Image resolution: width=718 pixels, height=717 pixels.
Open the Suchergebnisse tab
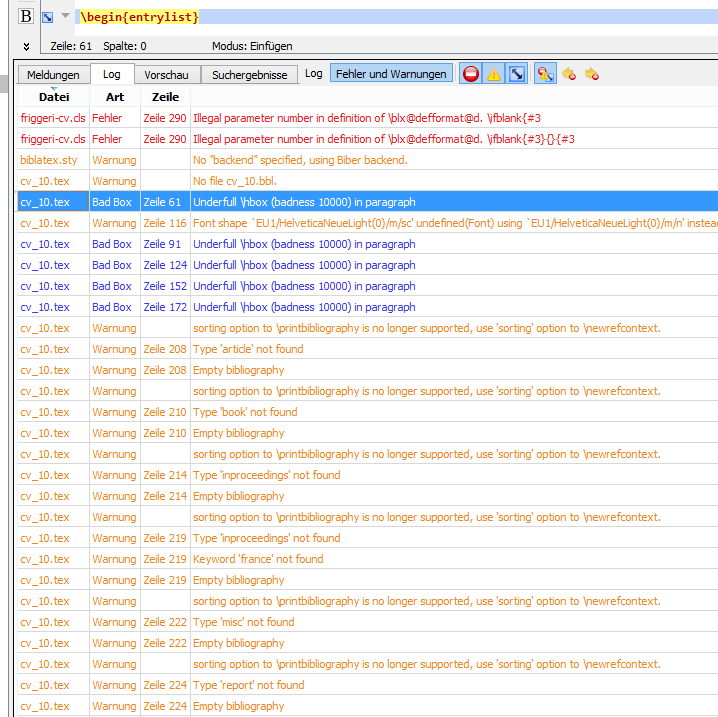250,75
